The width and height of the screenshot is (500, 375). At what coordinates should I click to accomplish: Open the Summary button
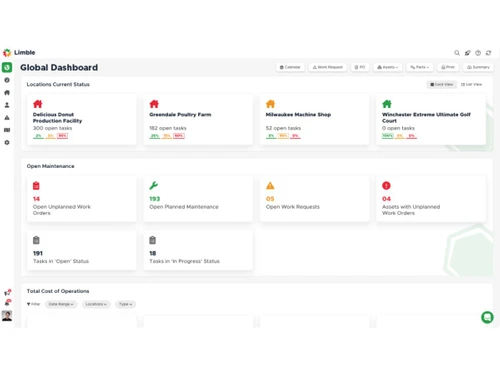pos(478,67)
